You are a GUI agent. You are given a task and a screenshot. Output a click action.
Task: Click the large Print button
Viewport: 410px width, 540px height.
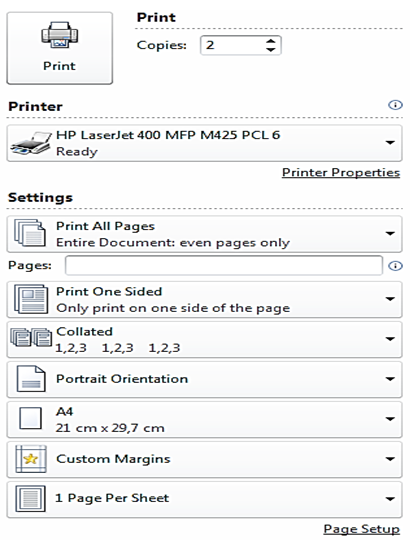coord(60,48)
